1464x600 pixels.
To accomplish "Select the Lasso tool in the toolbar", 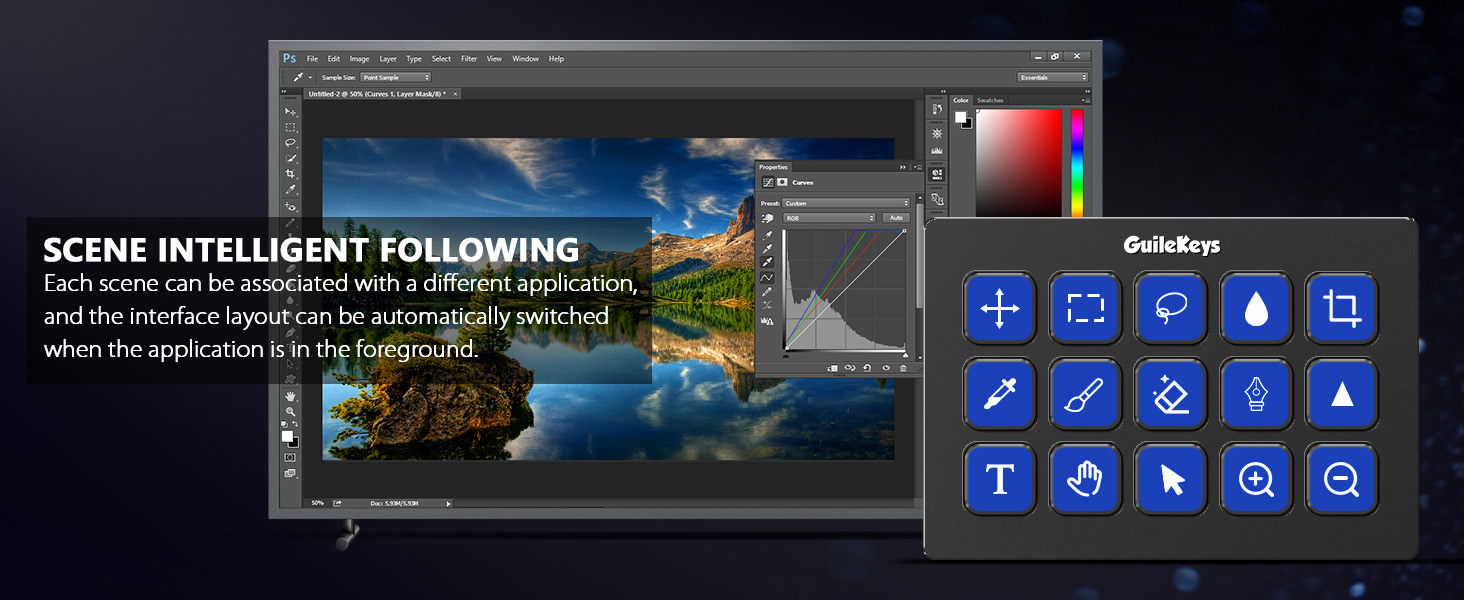I will tap(290, 143).
